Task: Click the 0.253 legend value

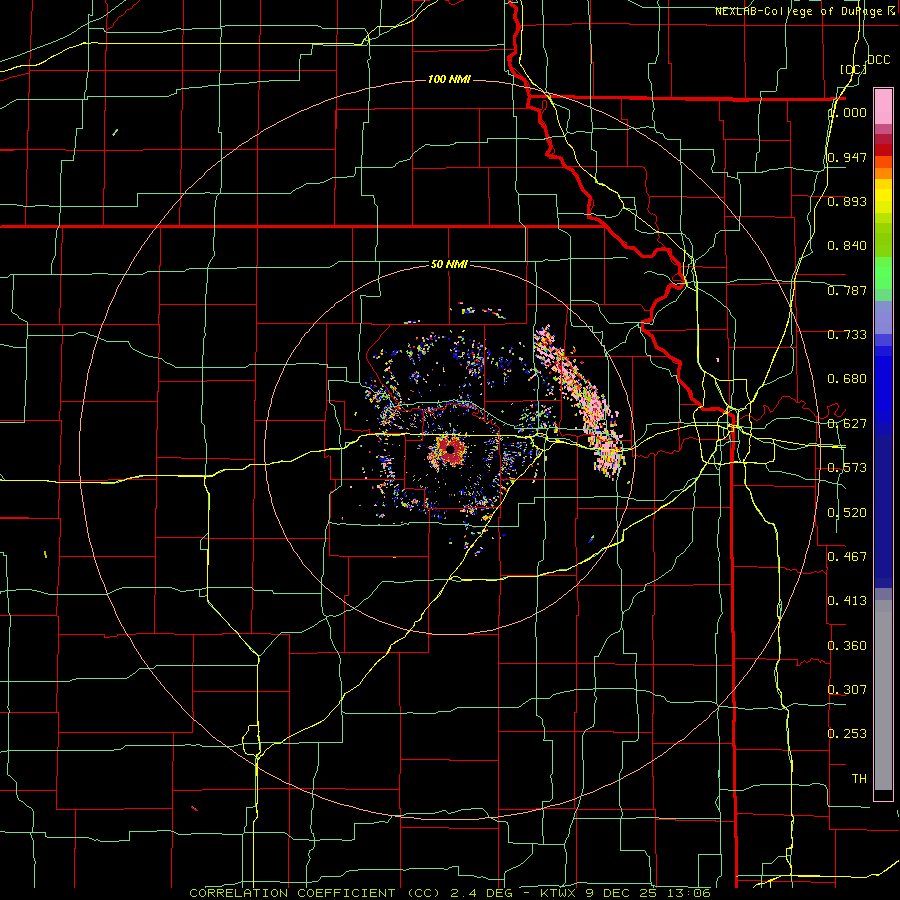Action: click(847, 734)
